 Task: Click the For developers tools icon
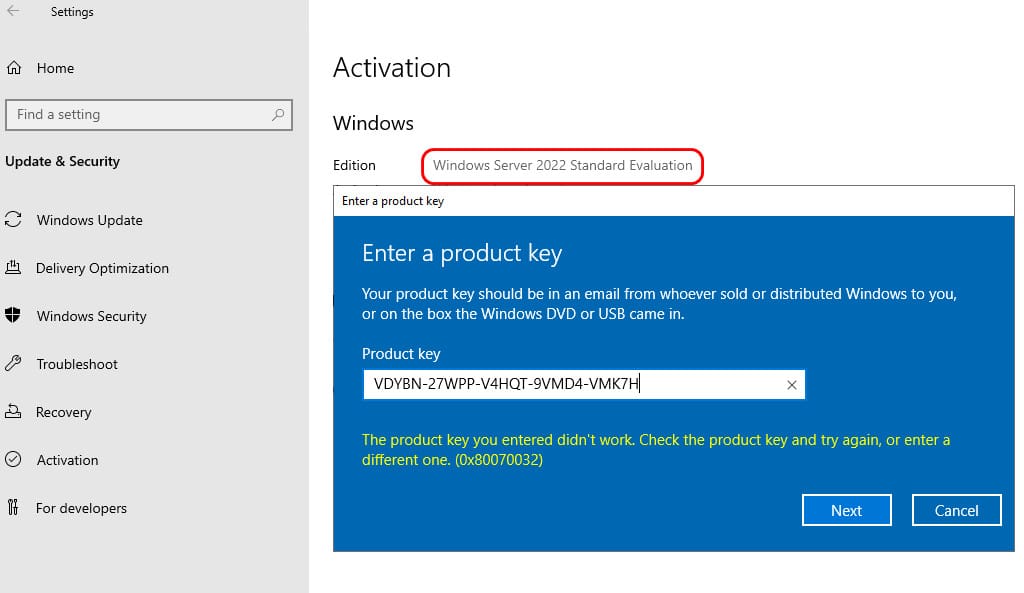[13, 507]
